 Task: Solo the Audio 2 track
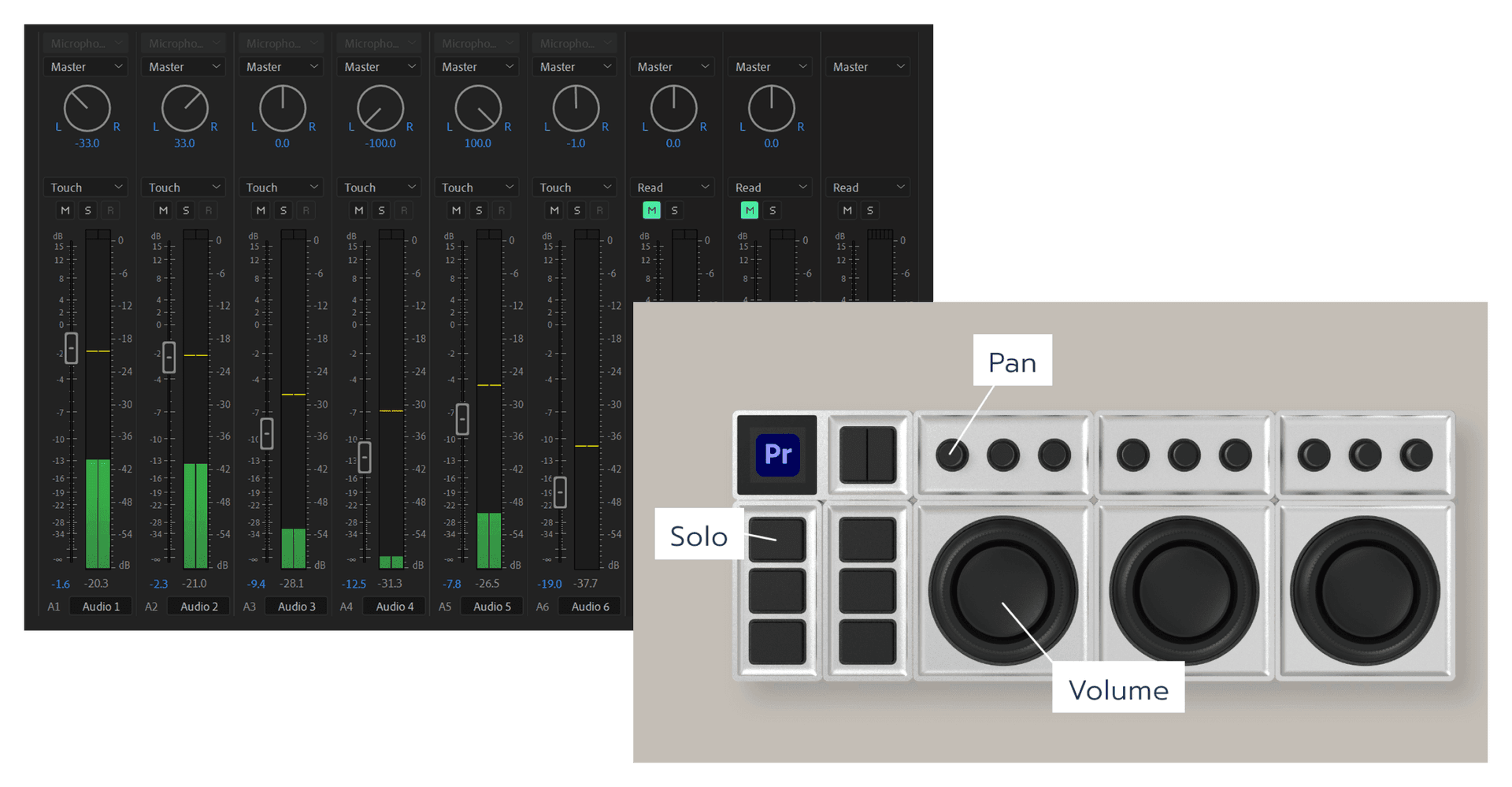click(x=185, y=210)
